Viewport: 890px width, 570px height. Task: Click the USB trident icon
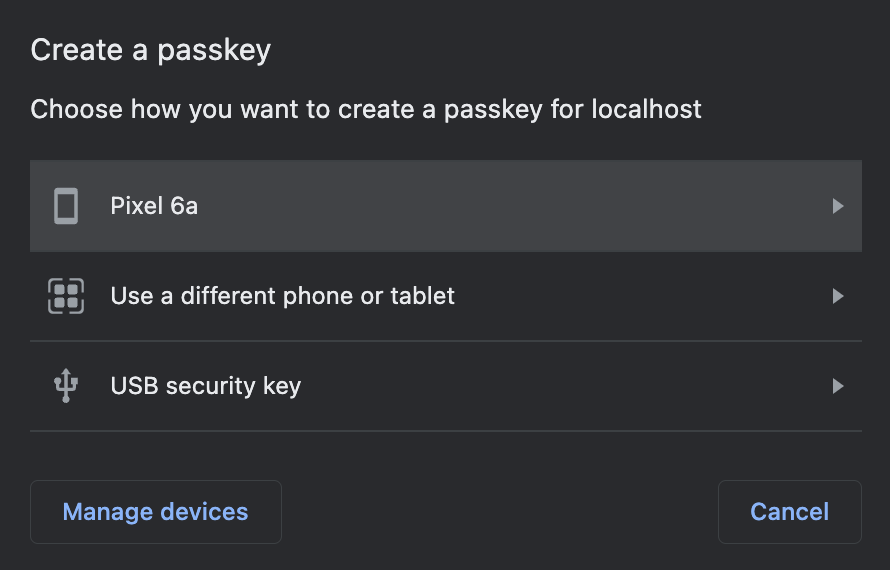66,386
